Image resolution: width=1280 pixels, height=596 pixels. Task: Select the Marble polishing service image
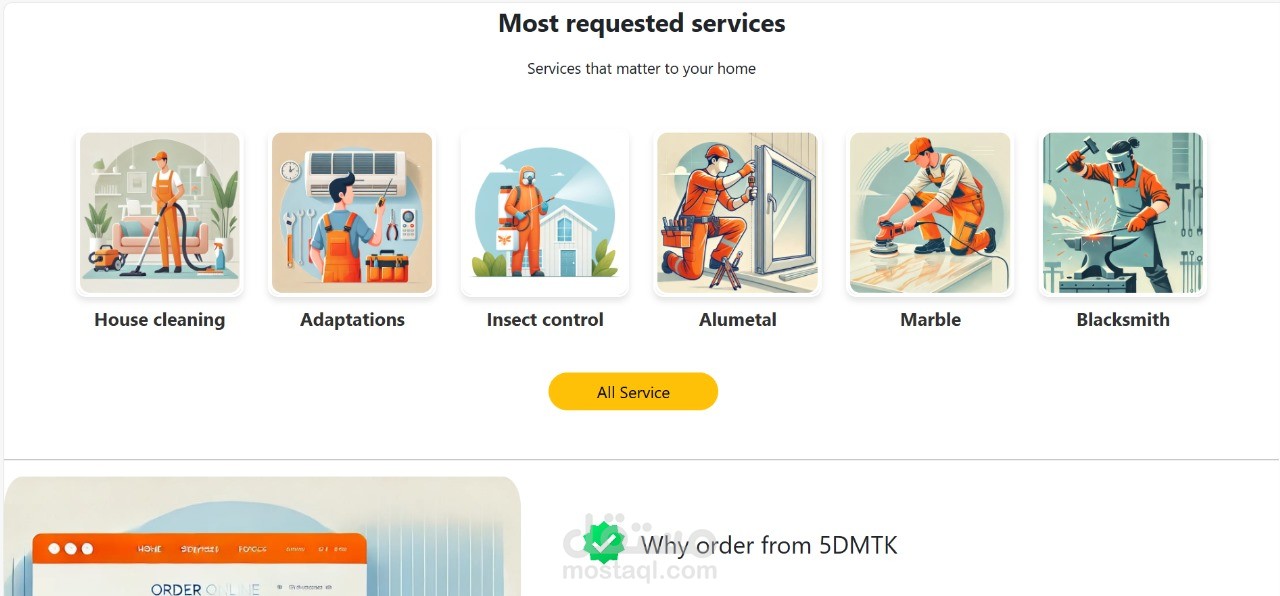click(930, 213)
